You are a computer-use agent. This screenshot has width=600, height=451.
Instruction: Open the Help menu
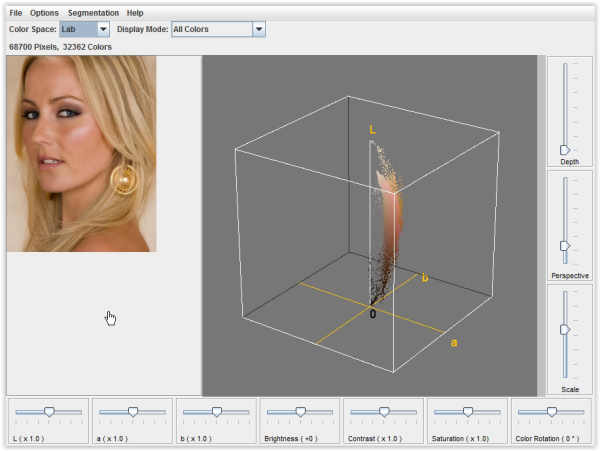coord(135,13)
